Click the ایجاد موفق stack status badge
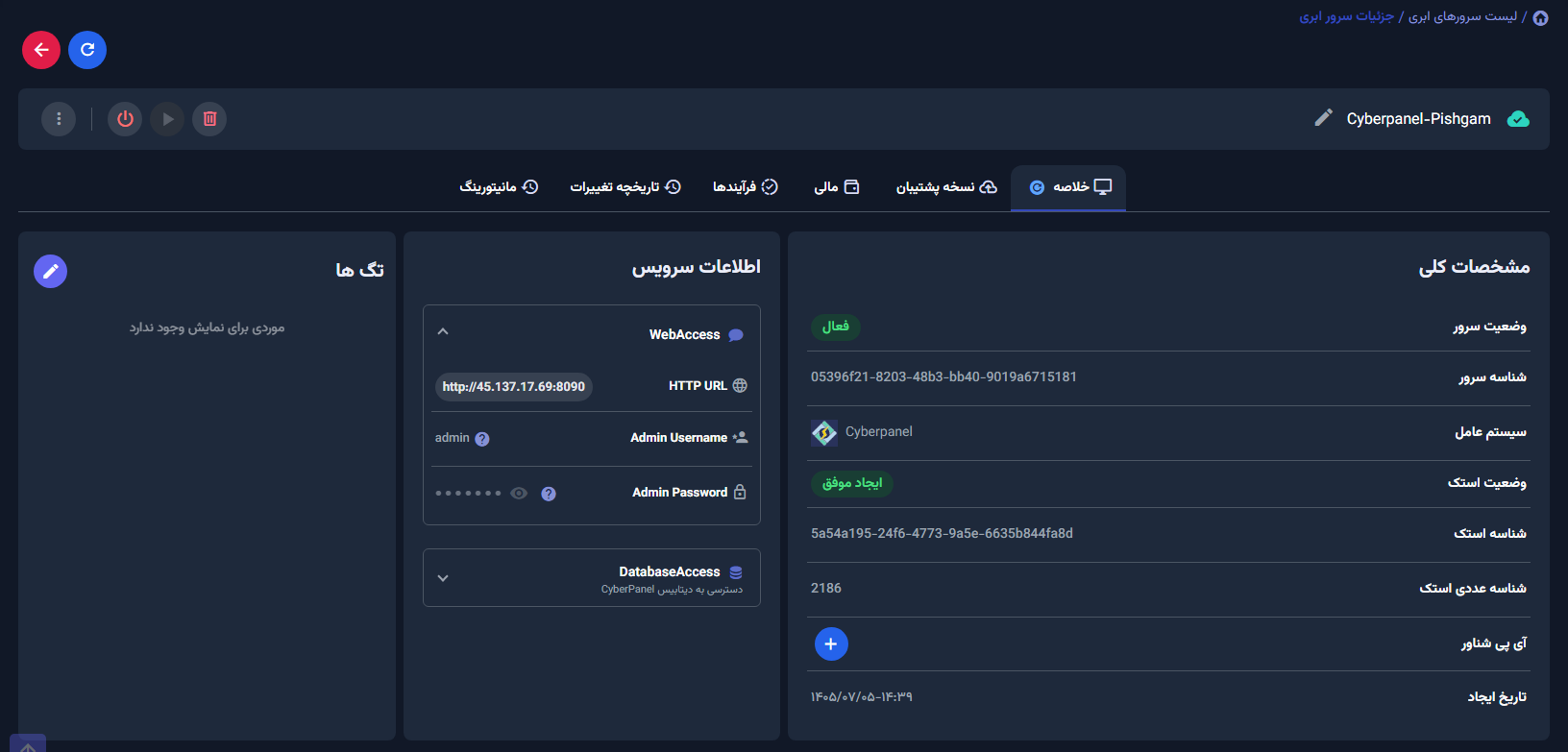The image size is (1568, 752). 852,483
